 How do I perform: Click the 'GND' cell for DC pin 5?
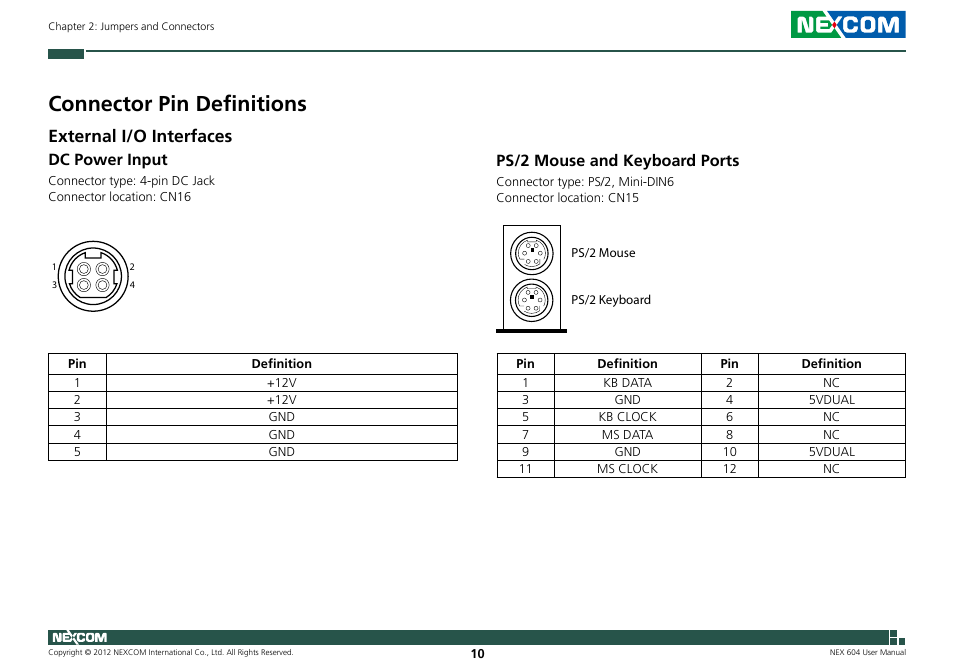(282, 452)
